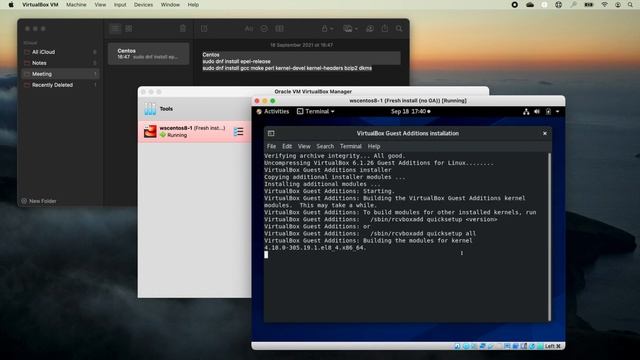Open the macOS Window menu
The height and width of the screenshot is (360, 640).
(x=170, y=5)
